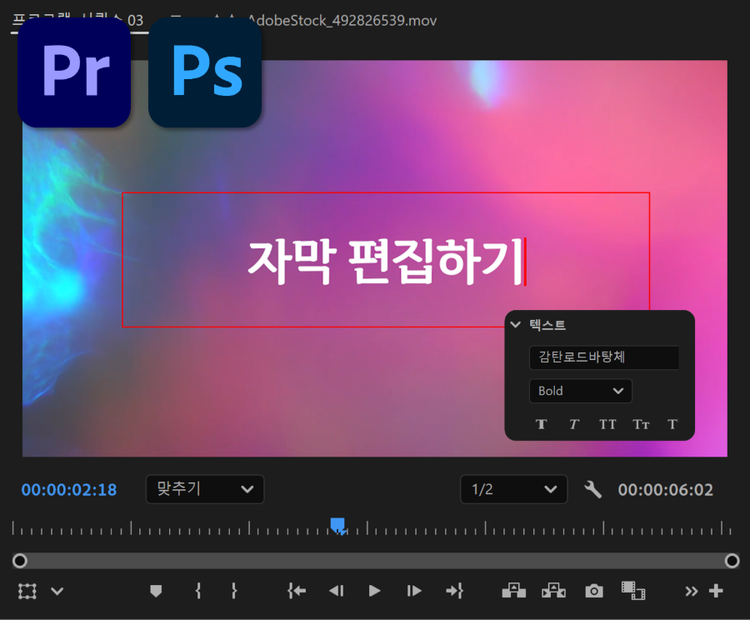Click the current timecode 00:00:02:18
The image size is (750, 620).
pos(69,489)
